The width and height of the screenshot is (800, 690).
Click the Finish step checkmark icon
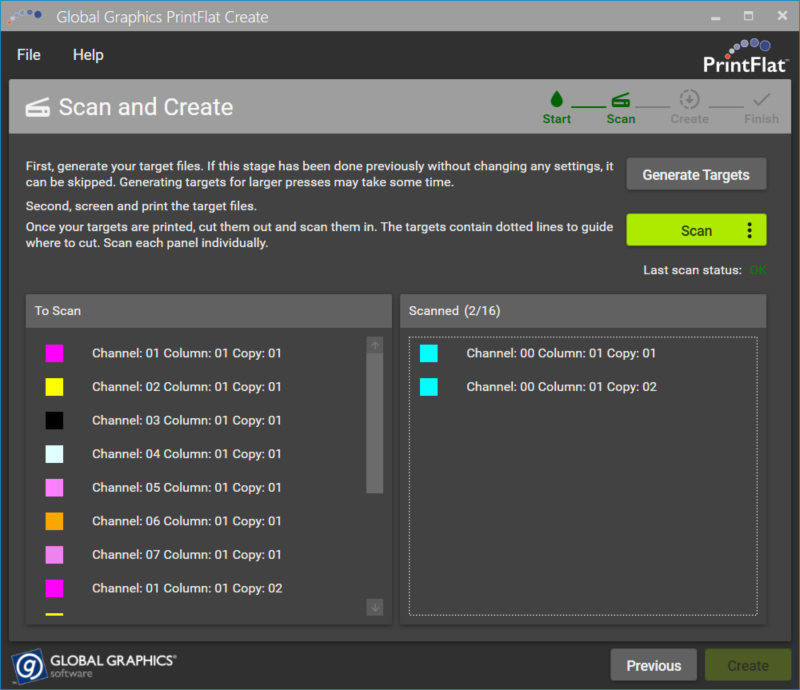tap(761, 99)
